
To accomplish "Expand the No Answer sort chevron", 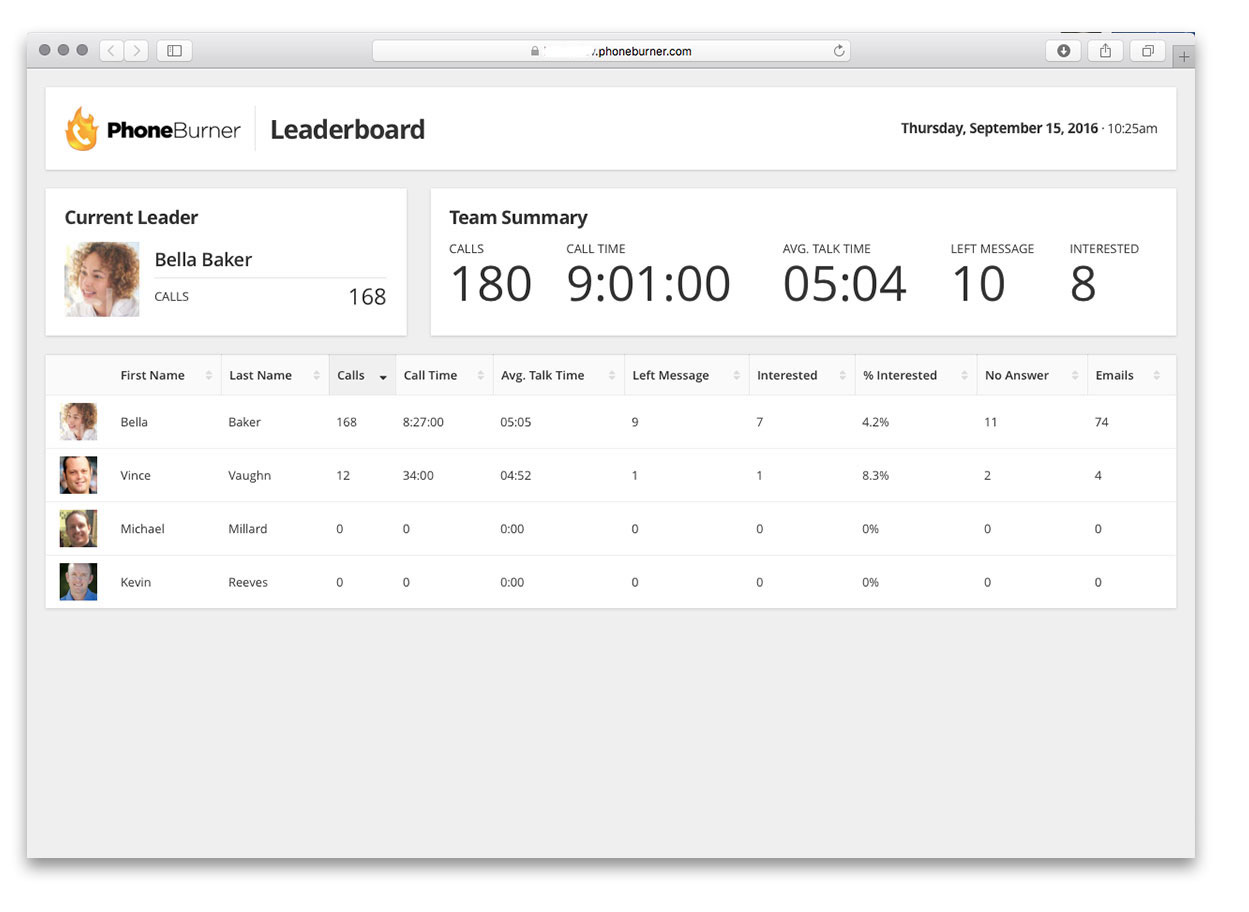I will (x=1074, y=374).
